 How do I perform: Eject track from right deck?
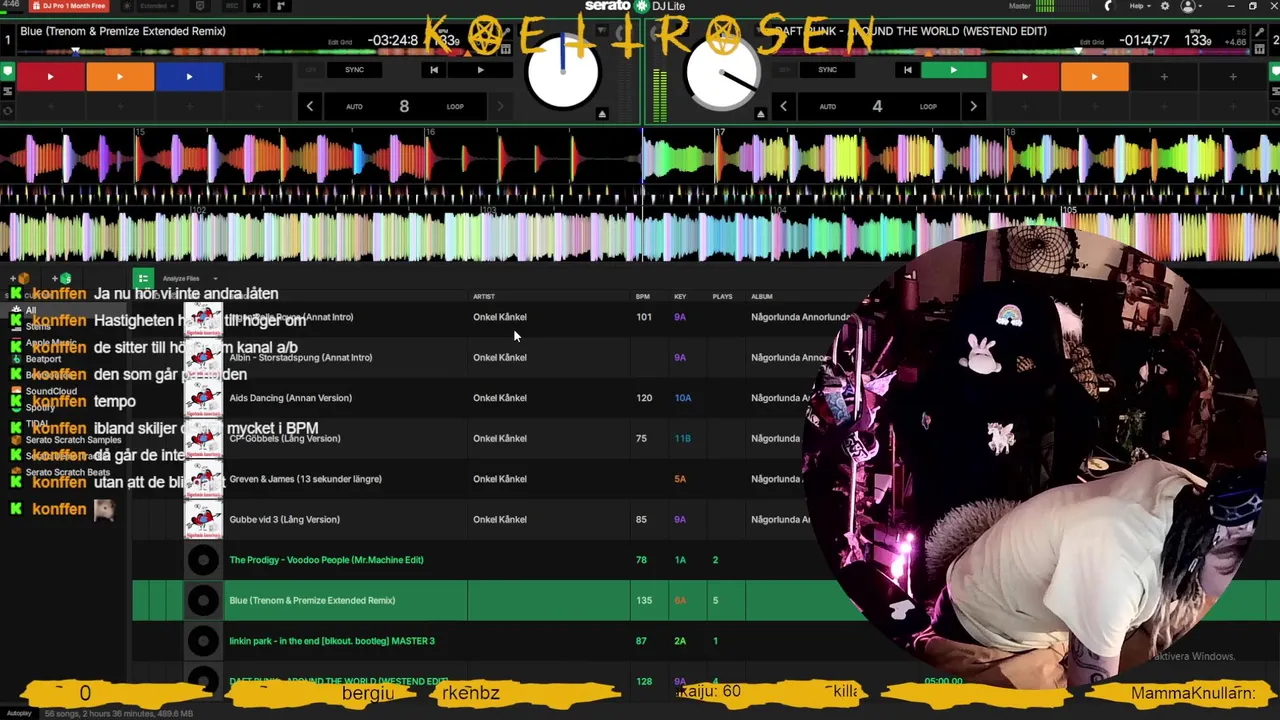pyautogui.click(x=761, y=114)
